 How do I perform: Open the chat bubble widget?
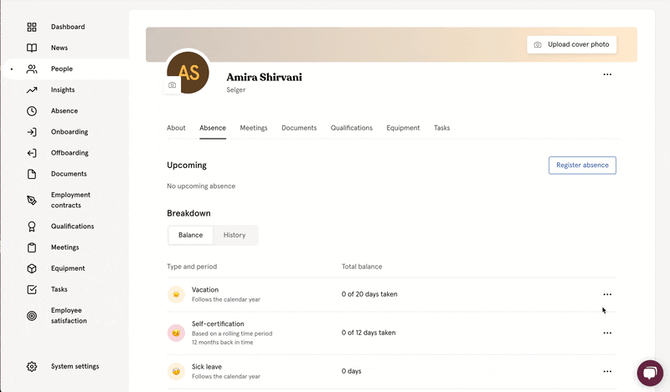[650, 373]
